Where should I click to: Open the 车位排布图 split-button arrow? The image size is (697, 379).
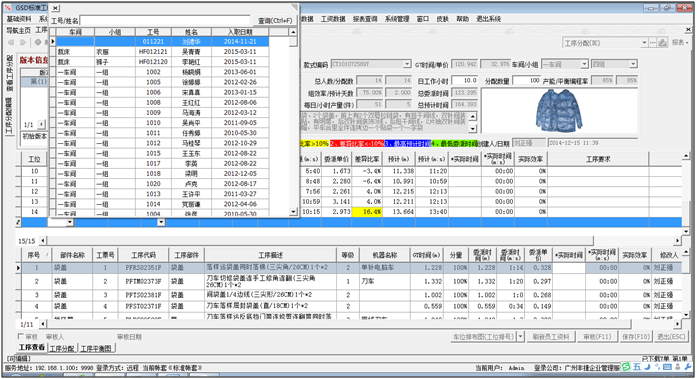521,337
